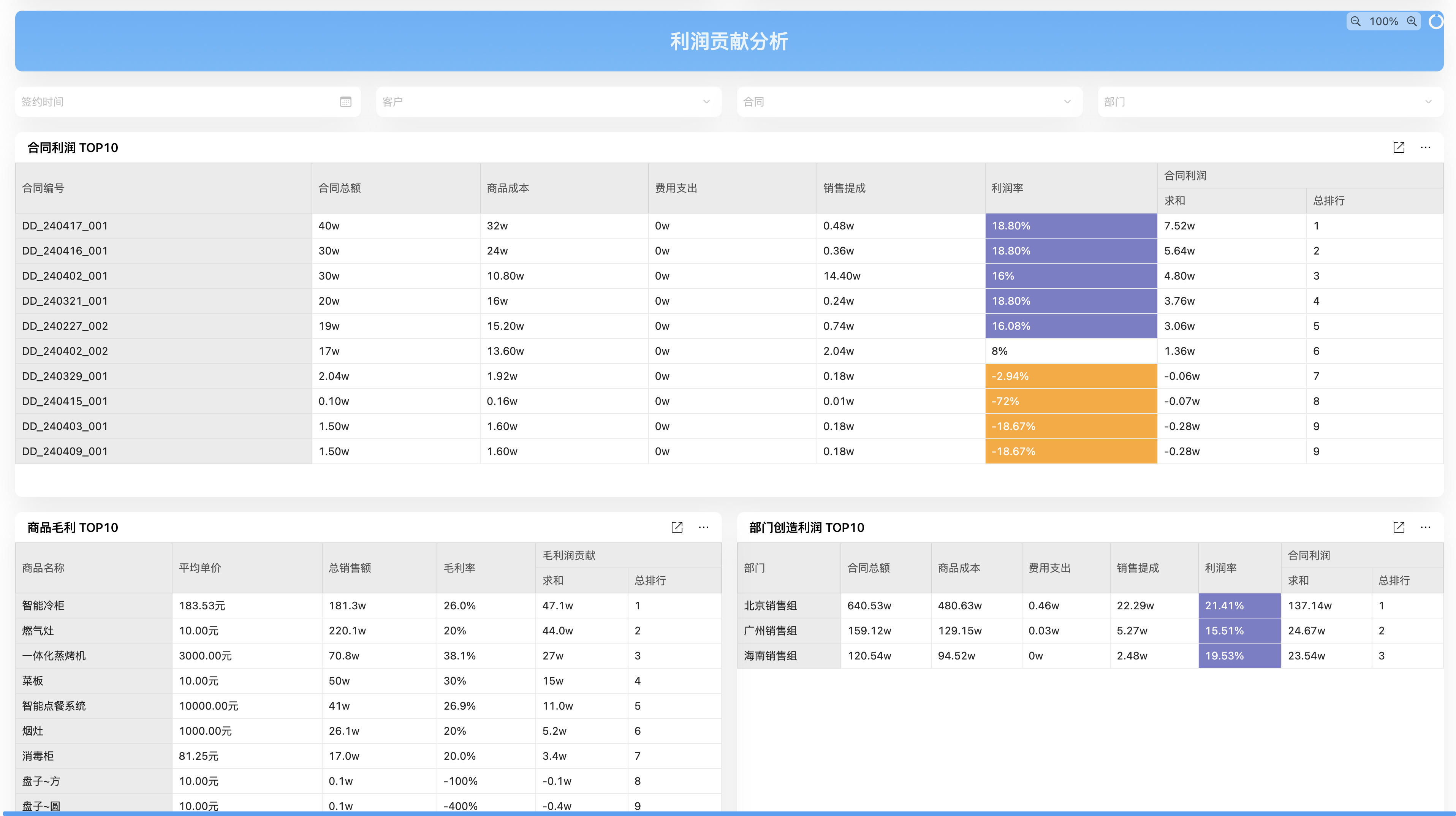
Task: Select contract DD_240402_002 row
Action: coord(729,351)
